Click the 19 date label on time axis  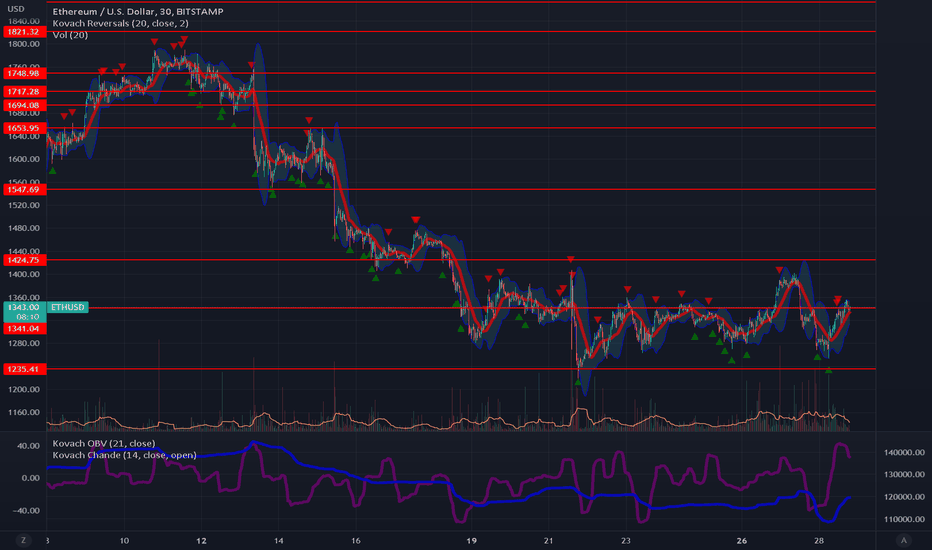pyautogui.click(x=471, y=540)
